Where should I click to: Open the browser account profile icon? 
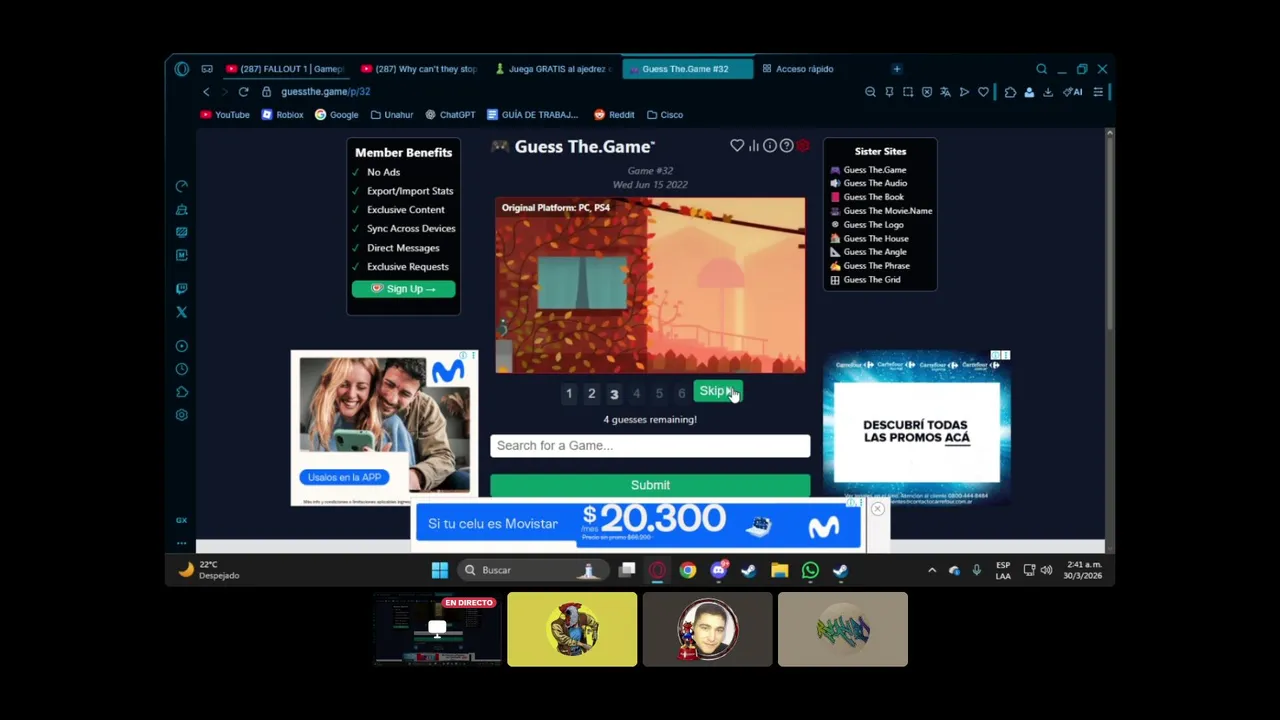pos(1029,92)
